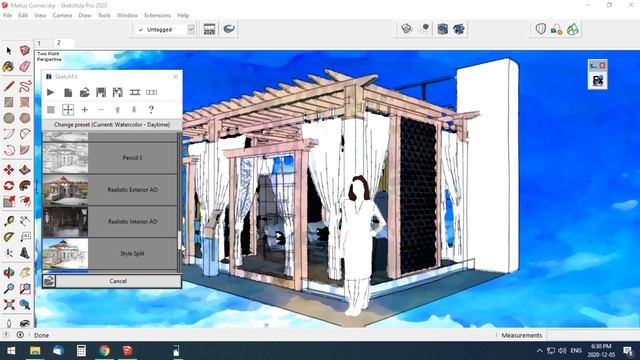Select the Axes tool
The width and height of the screenshot is (640, 360).
click(9, 253)
